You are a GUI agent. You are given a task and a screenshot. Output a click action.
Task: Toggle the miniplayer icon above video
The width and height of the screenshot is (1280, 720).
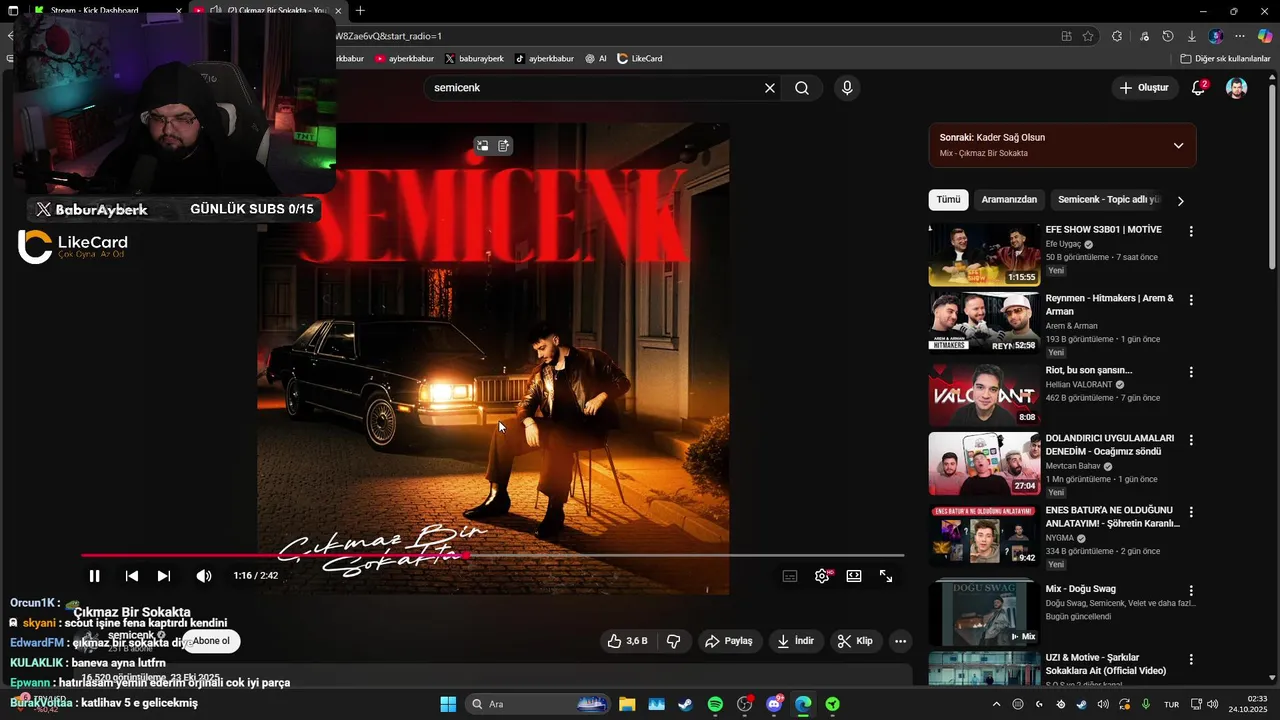tap(482, 146)
